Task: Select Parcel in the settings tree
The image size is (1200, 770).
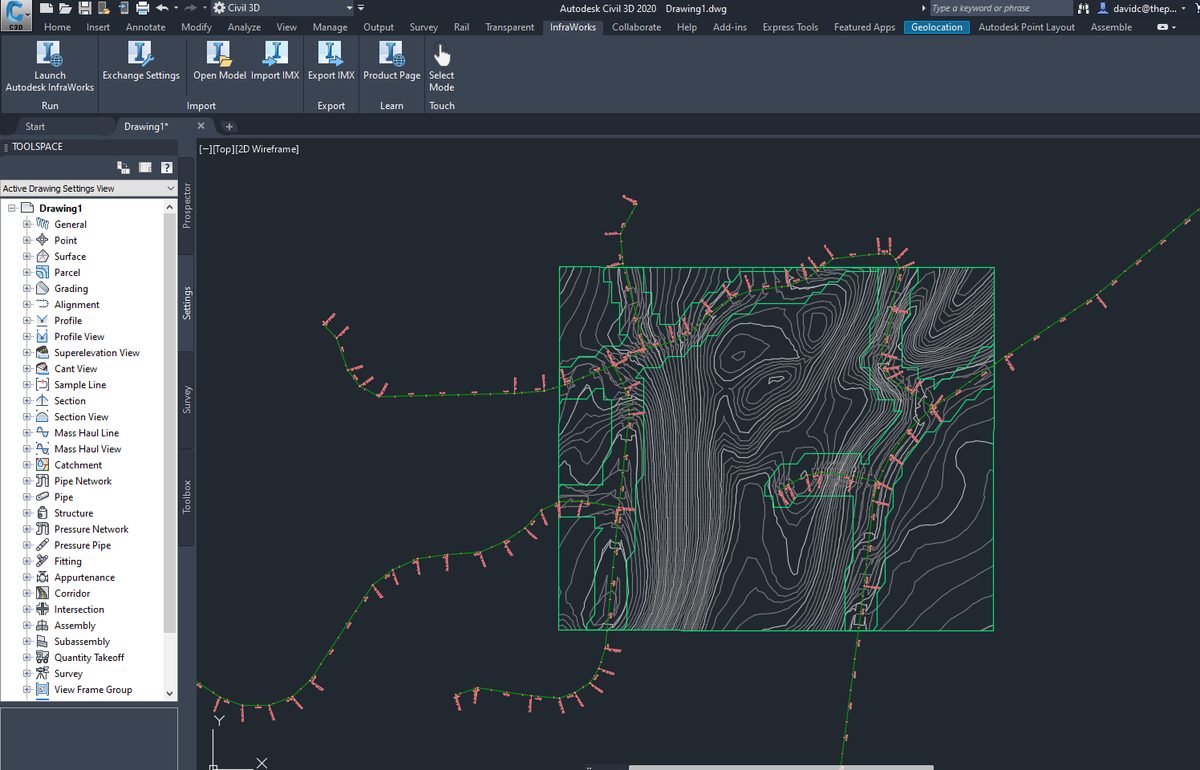Action: point(67,272)
